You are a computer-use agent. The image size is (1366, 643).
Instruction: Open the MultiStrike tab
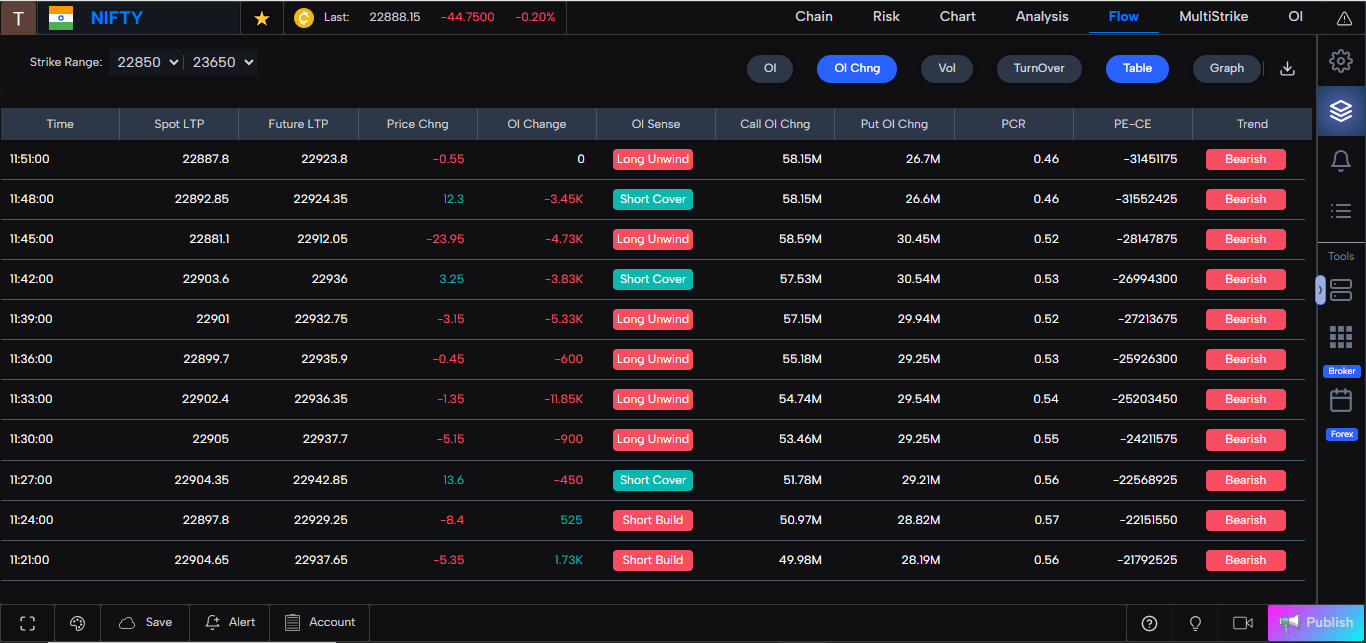click(x=1213, y=16)
